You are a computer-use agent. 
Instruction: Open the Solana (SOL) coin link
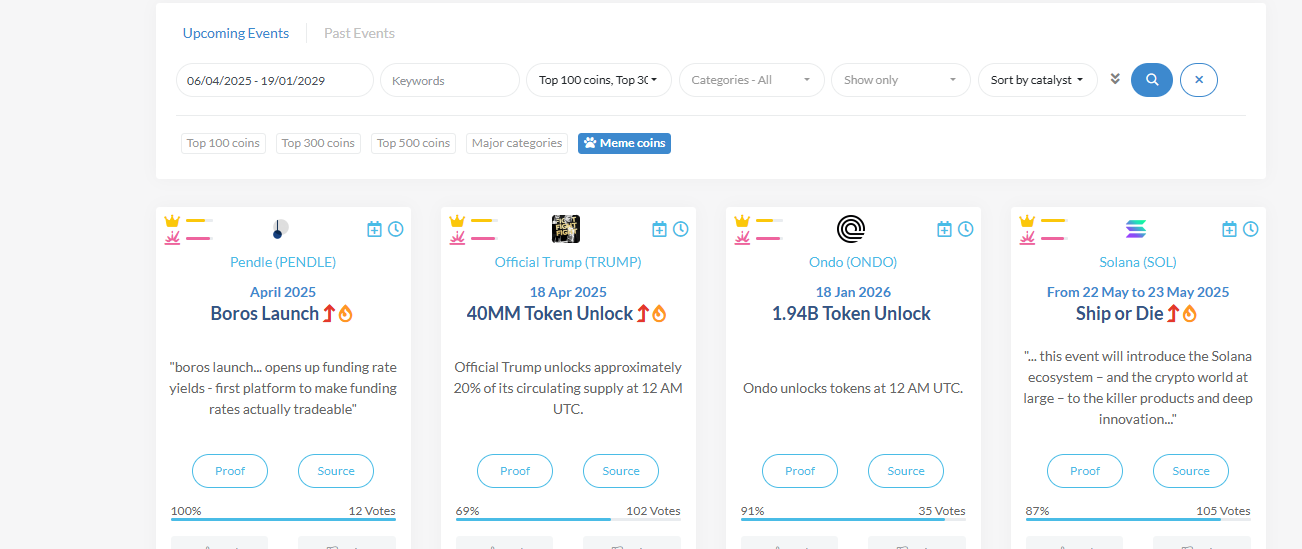pos(1138,262)
